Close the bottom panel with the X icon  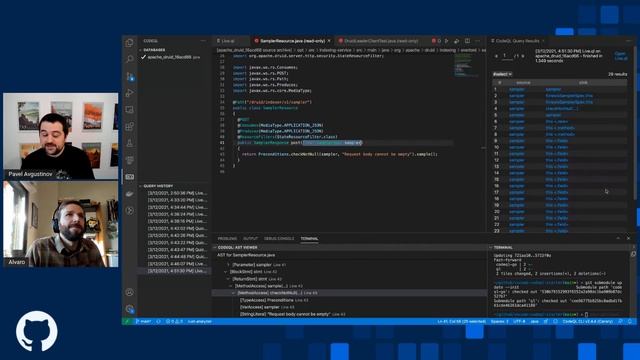point(629,238)
